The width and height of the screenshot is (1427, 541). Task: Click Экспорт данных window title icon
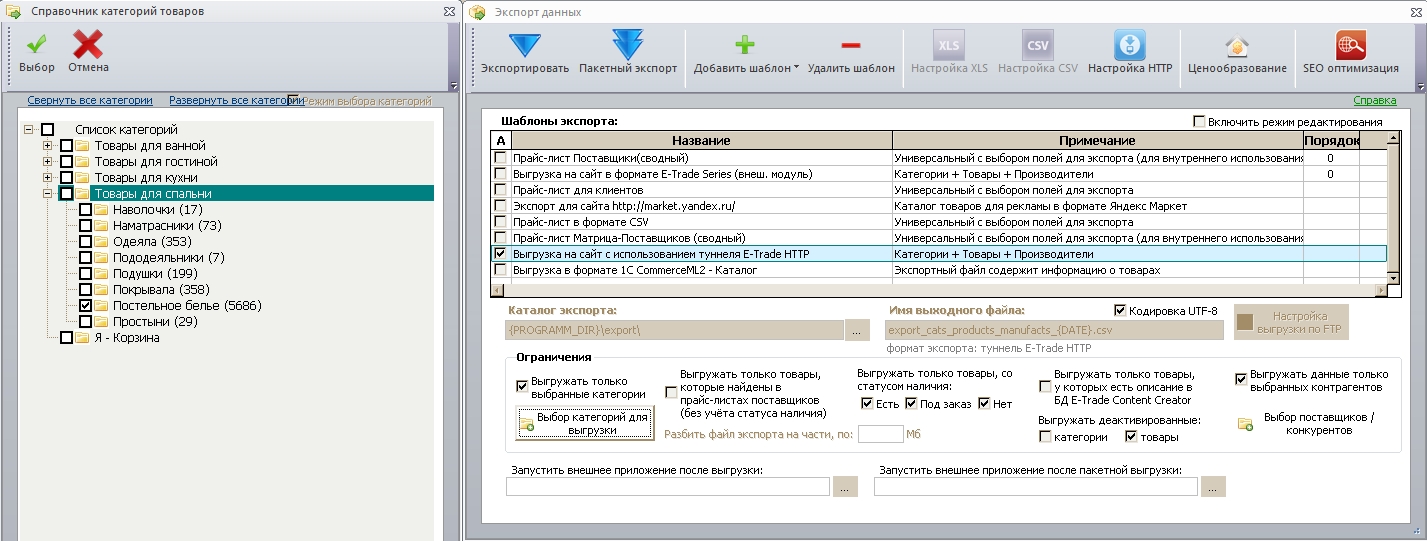click(477, 12)
